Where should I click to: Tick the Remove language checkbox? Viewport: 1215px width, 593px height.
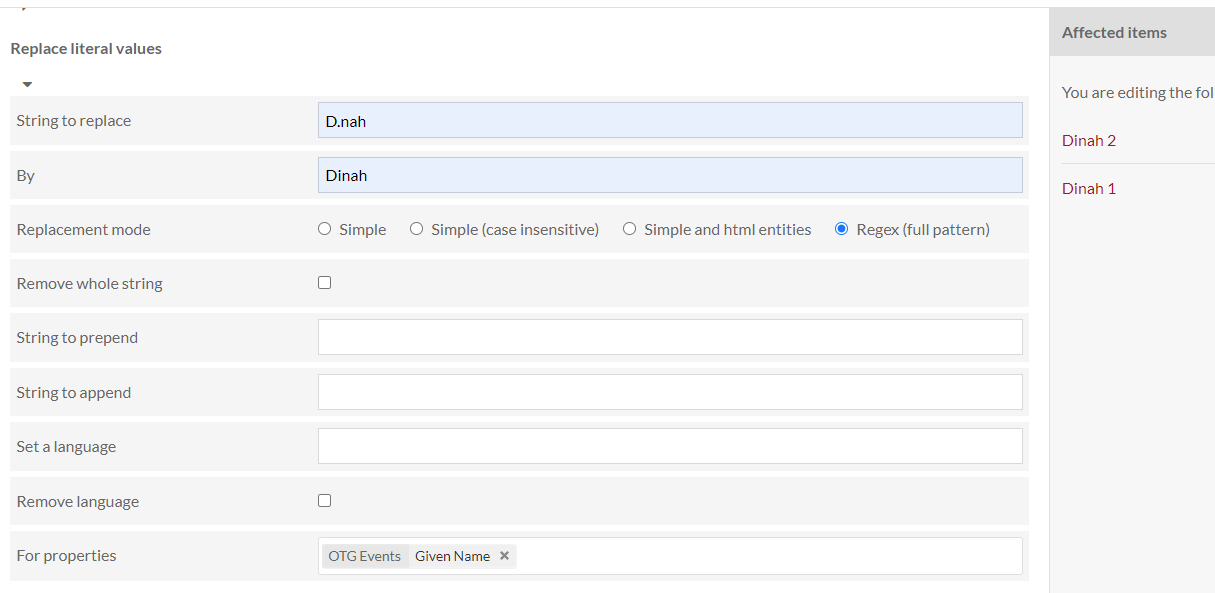pyautogui.click(x=325, y=501)
